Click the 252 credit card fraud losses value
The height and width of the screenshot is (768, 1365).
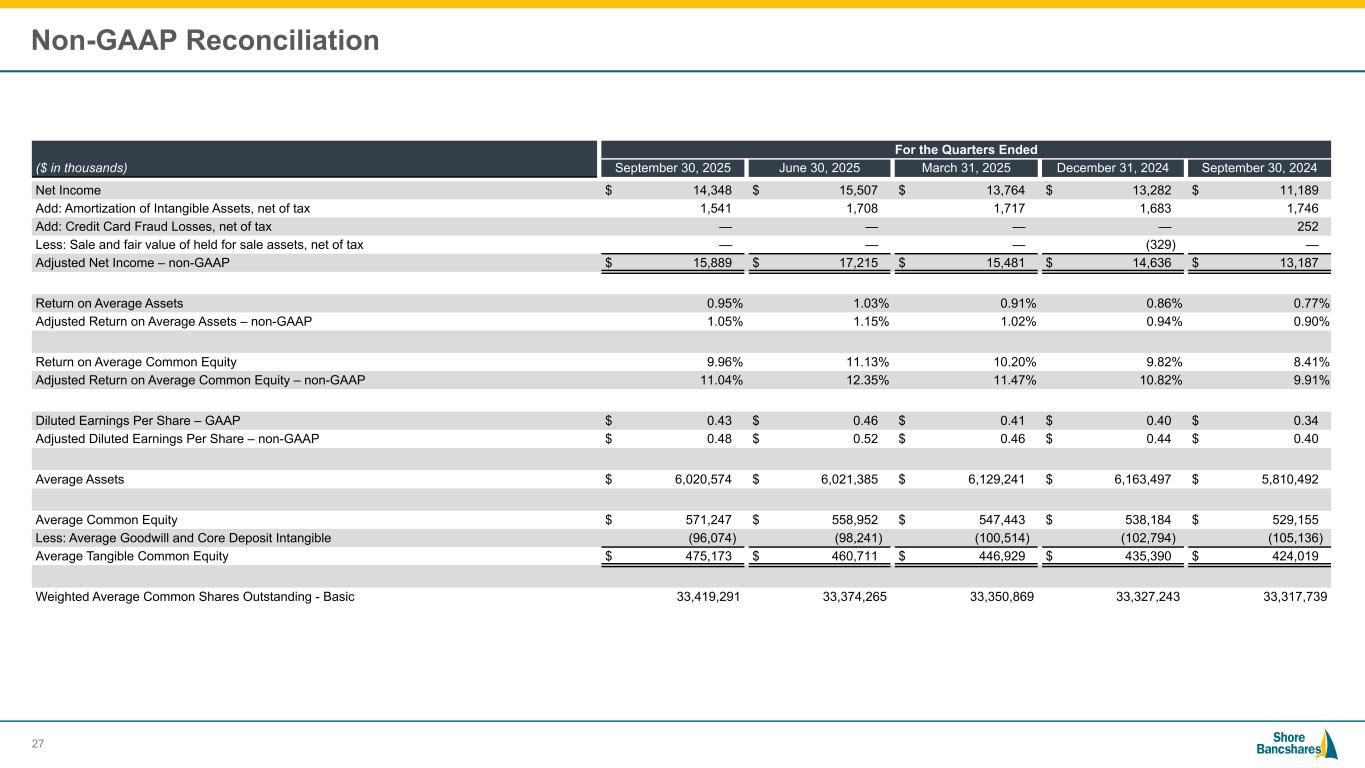(x=1306, y=227)
